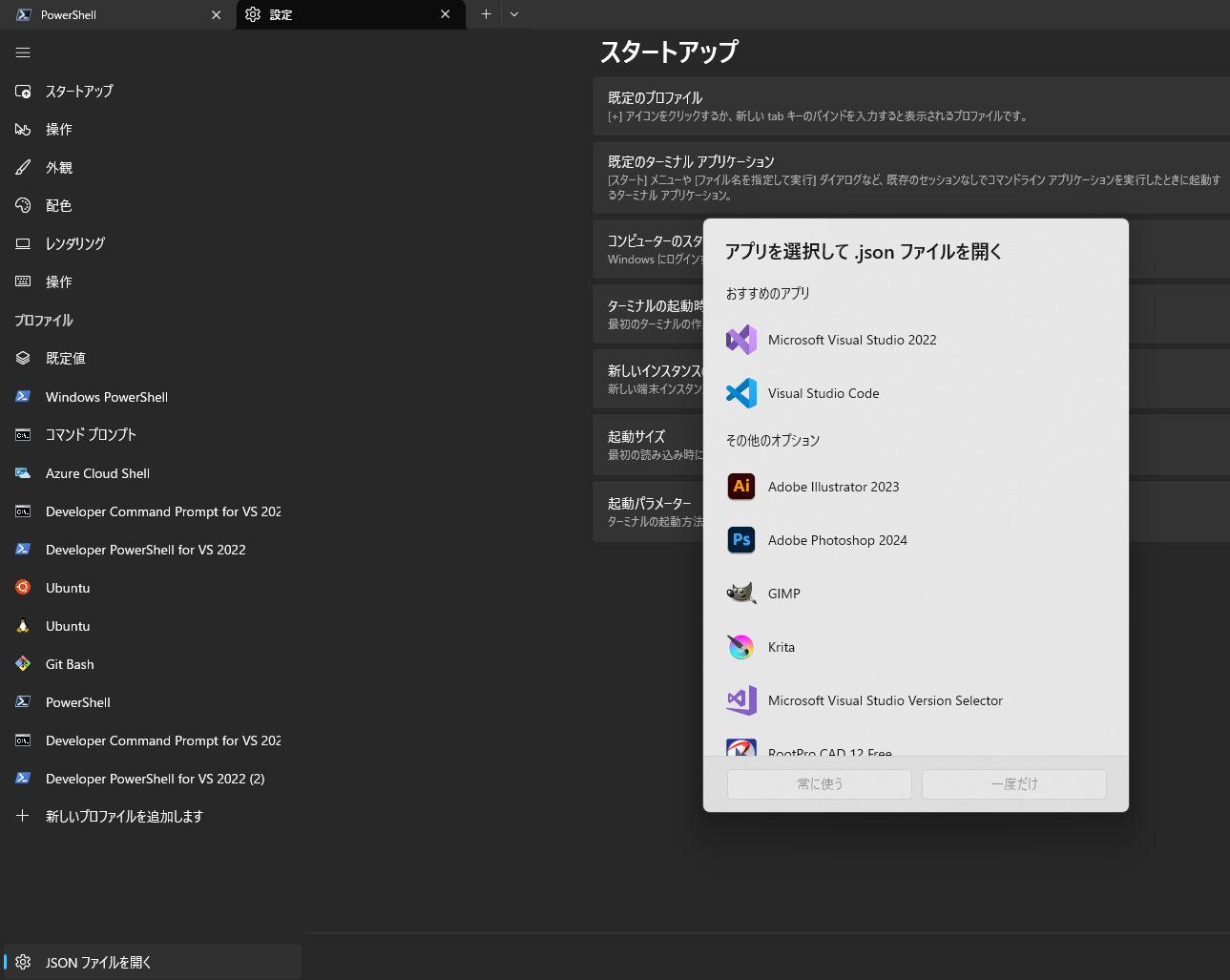Click the Startup icon in the sidebar
The height and width of the screenshot is (980, 1230).
tap(23, 92)
